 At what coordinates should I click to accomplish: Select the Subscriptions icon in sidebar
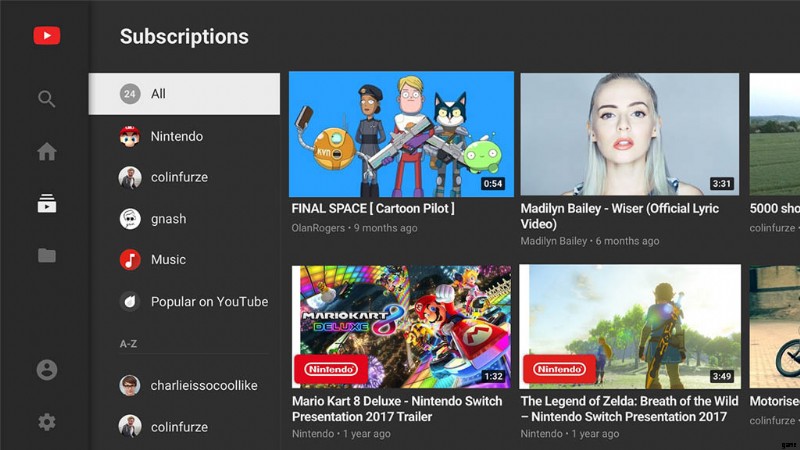pos(47,204)
